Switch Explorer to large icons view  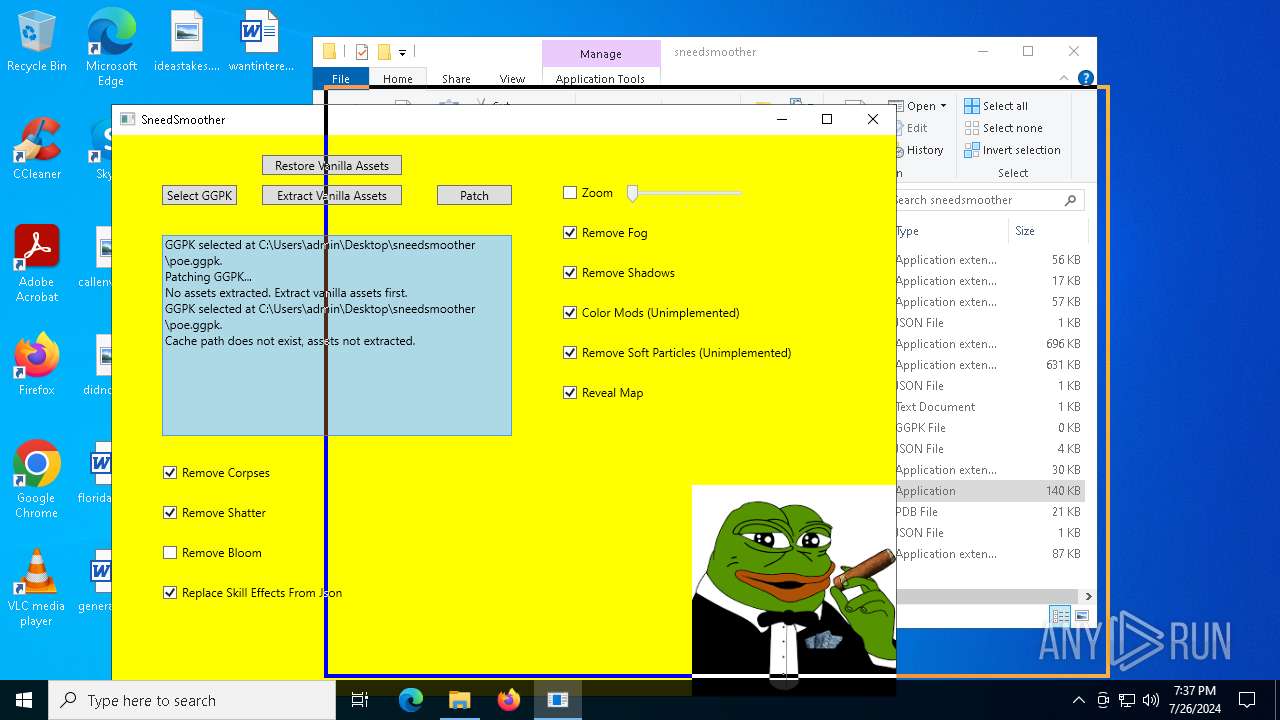1081,616
